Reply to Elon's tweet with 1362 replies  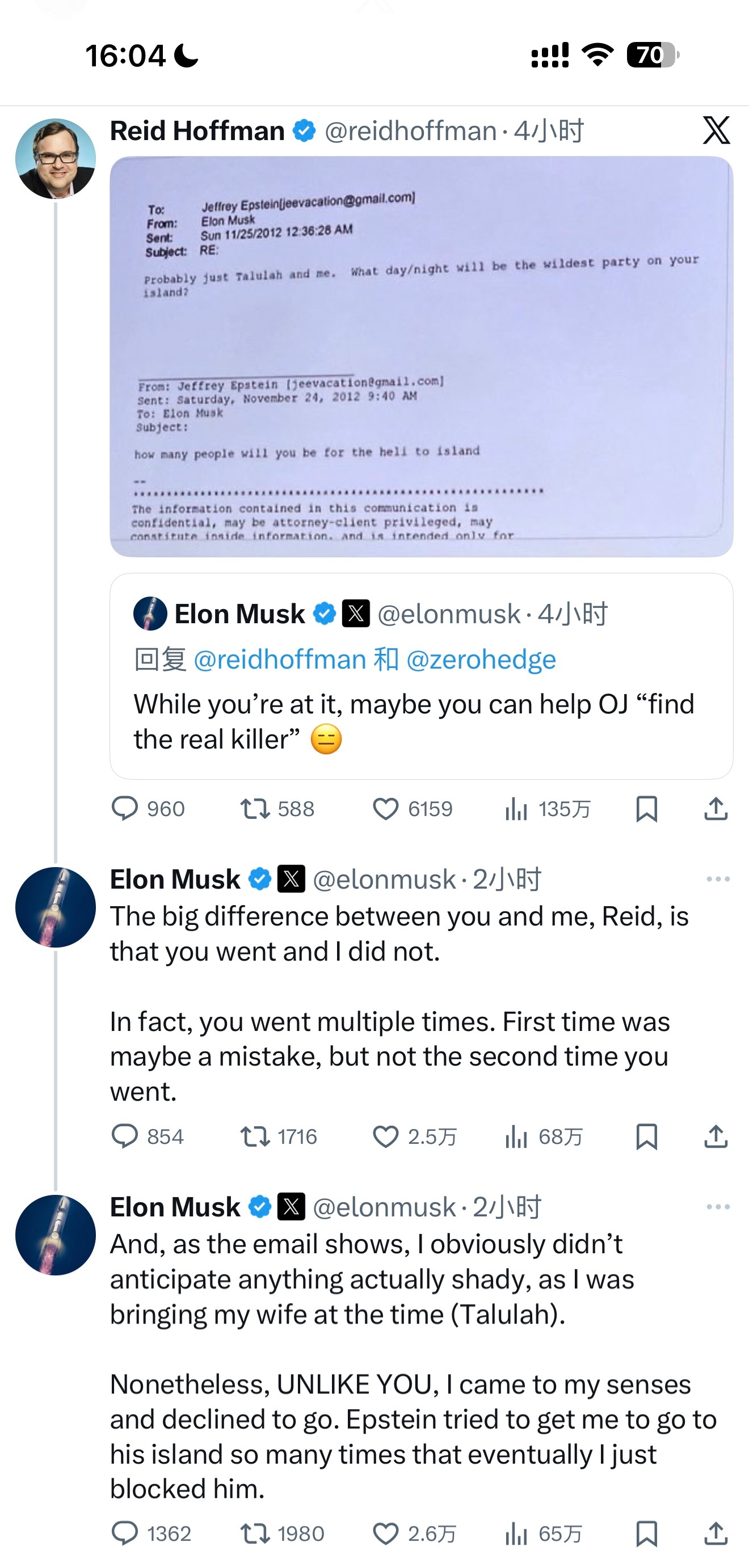pyautogui.click(x=125, y=1533)
